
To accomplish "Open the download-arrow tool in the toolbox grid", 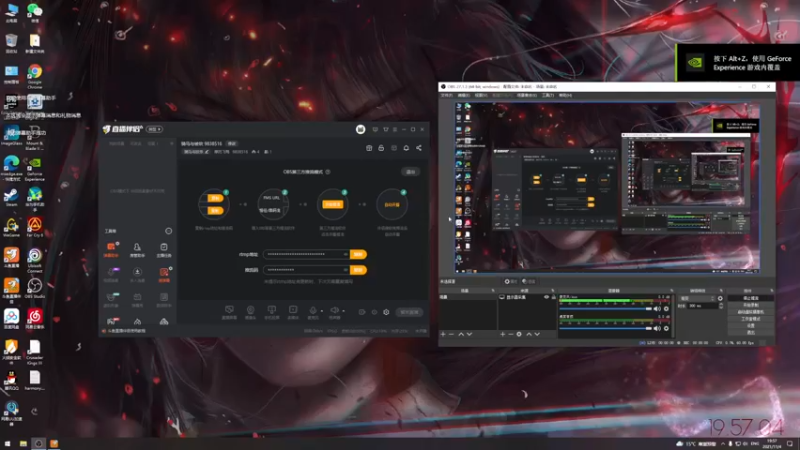I will click(x=137, y=274).
